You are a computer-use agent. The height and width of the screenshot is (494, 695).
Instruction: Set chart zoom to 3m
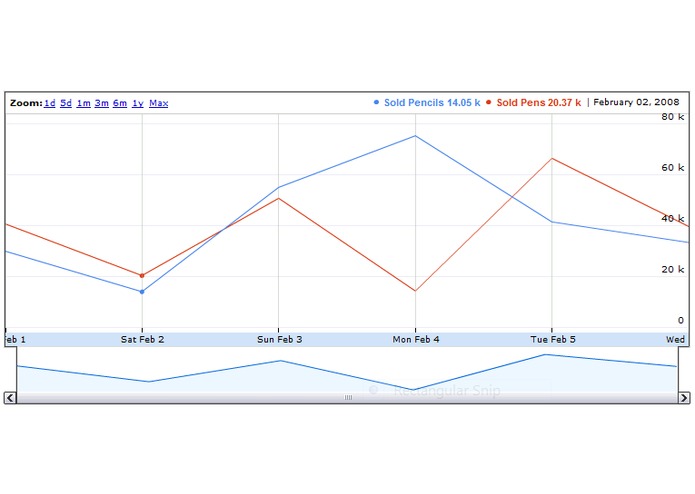pyautogui.click(x=102, y=103)
